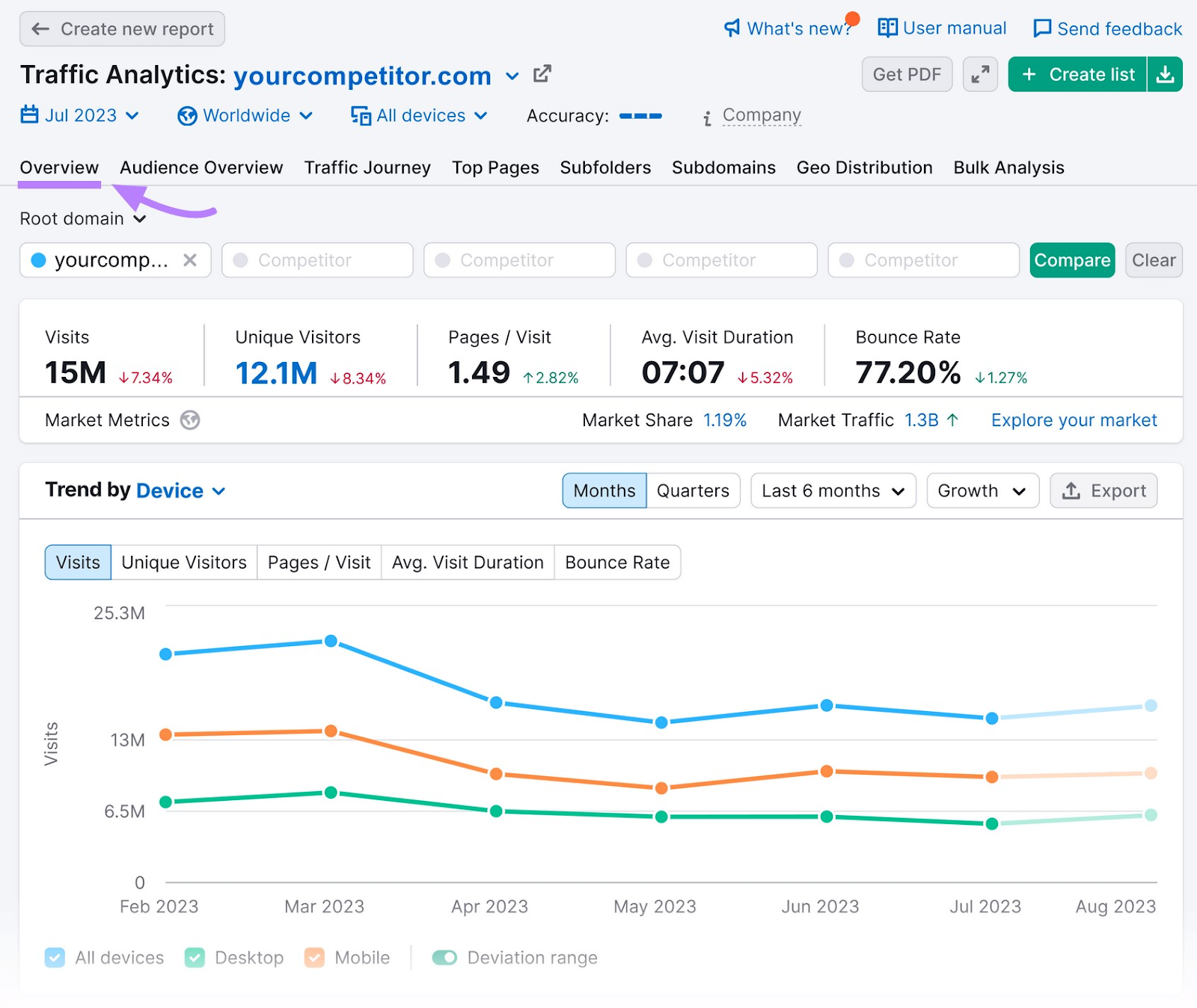Disable the Deviation range toggle
Image resolution: width=1197 pixels, height=1008 pixels.
click(444, 957)
